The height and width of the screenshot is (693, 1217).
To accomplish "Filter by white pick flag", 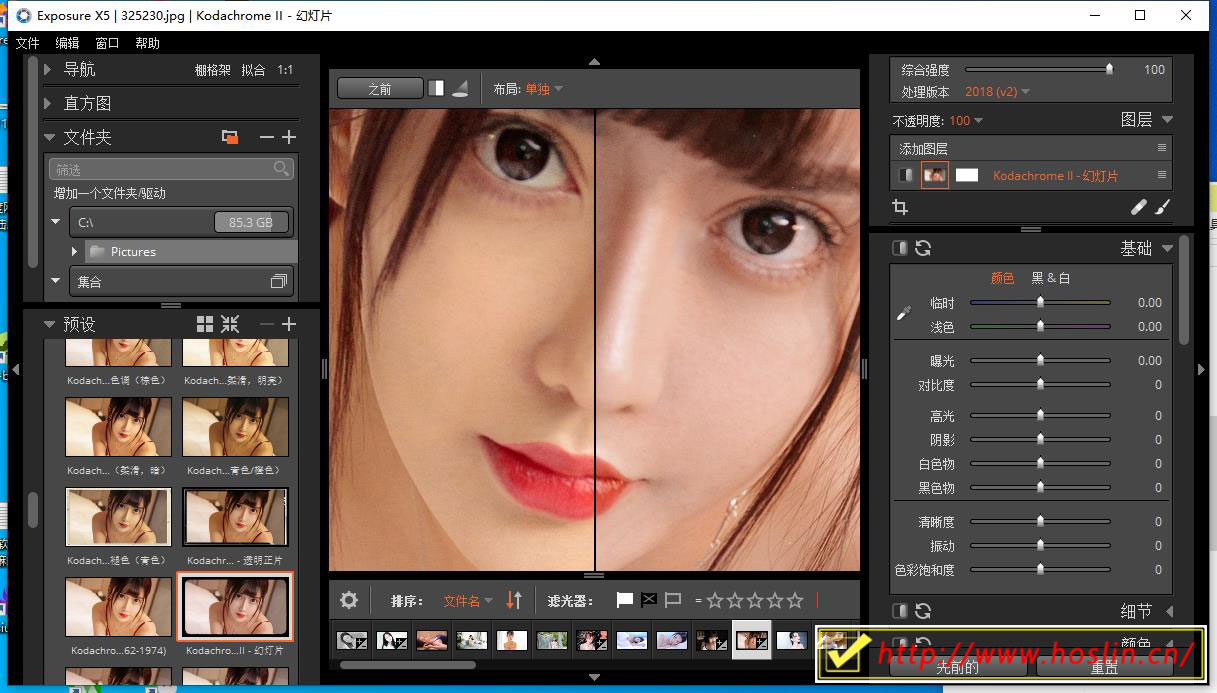I will tap(625, 600).
